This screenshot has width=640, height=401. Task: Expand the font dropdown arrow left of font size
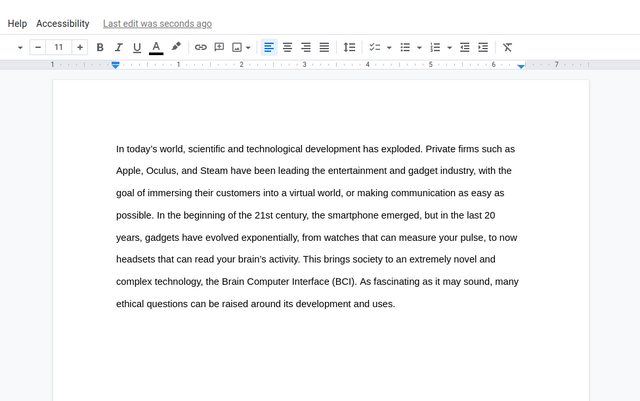pos(20,47)
